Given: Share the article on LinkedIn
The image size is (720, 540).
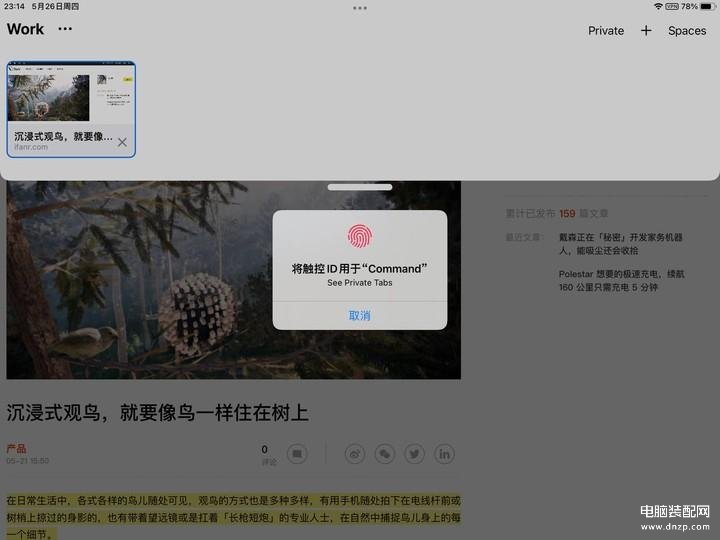Looking at the screenshot, I should (x=444, y=454).
